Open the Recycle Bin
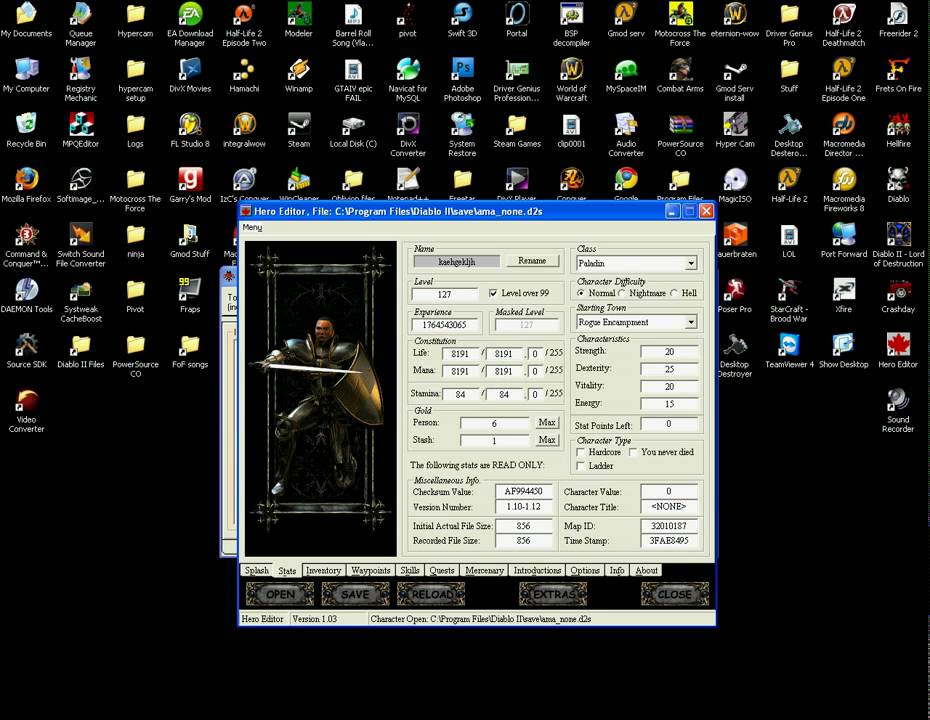 tap(26, 130)
